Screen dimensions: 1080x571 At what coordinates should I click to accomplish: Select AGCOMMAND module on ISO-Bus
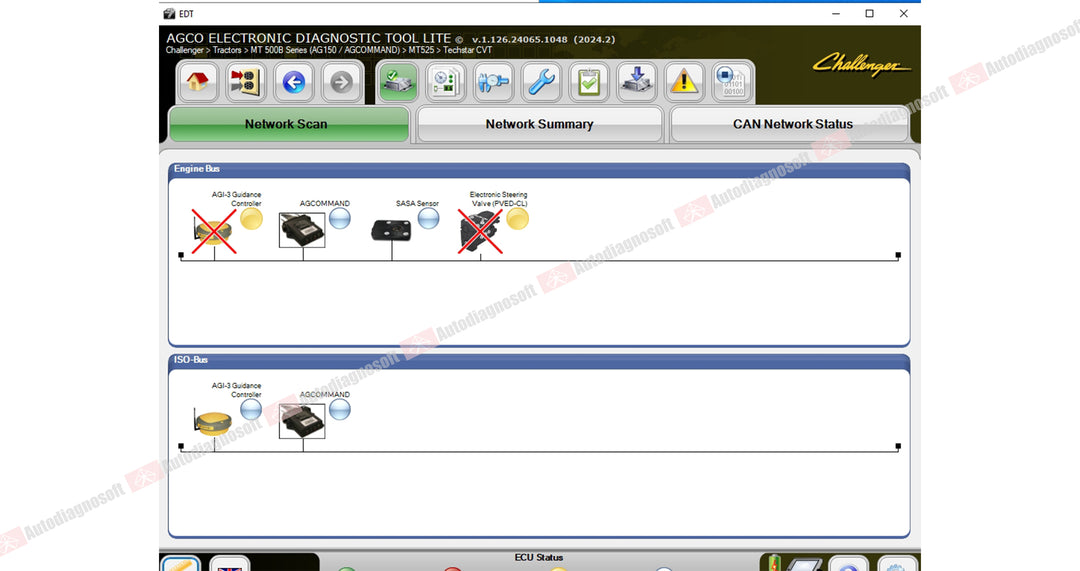302,421
